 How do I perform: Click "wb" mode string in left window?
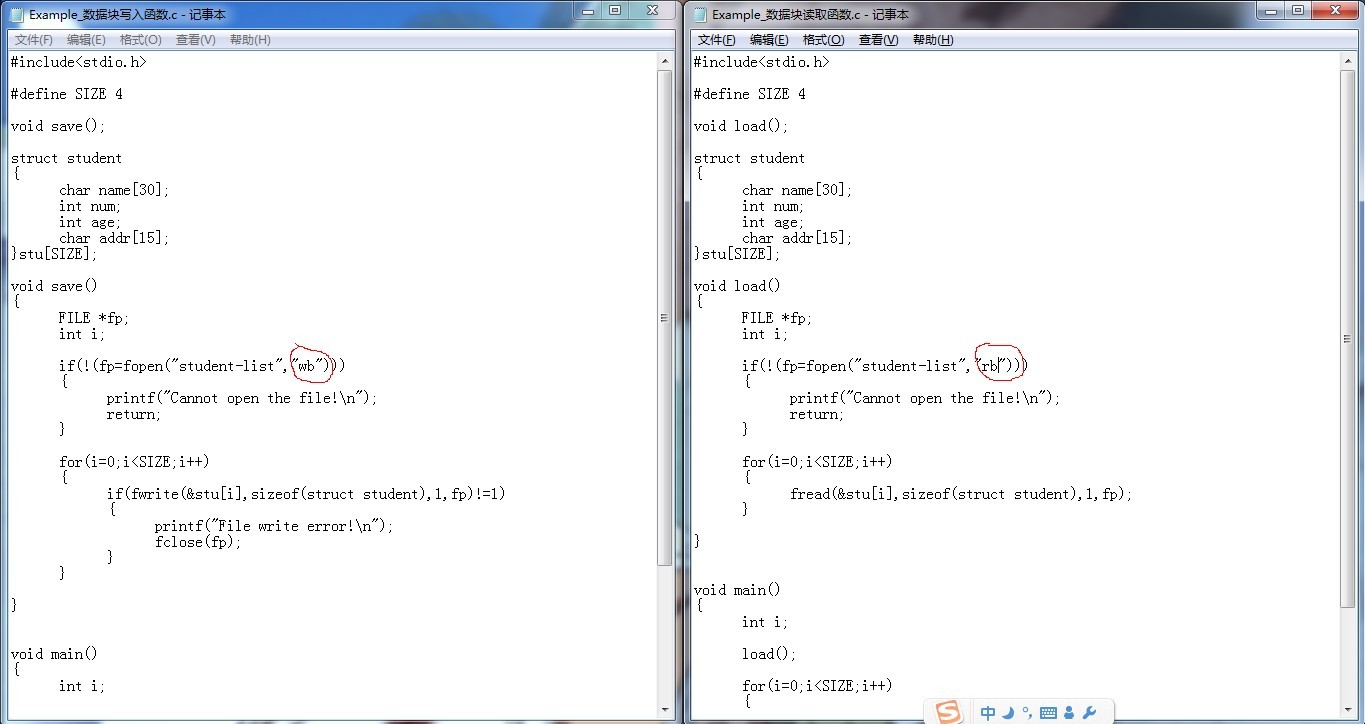(310, 366)
